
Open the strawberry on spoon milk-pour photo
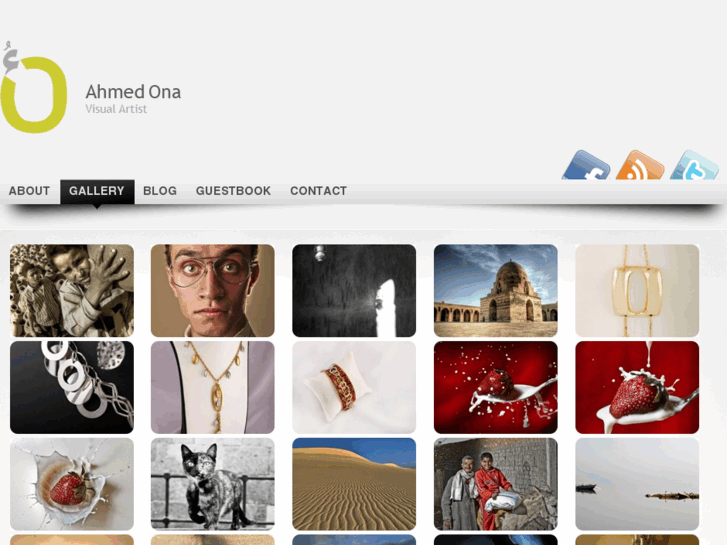coord(637,387)
